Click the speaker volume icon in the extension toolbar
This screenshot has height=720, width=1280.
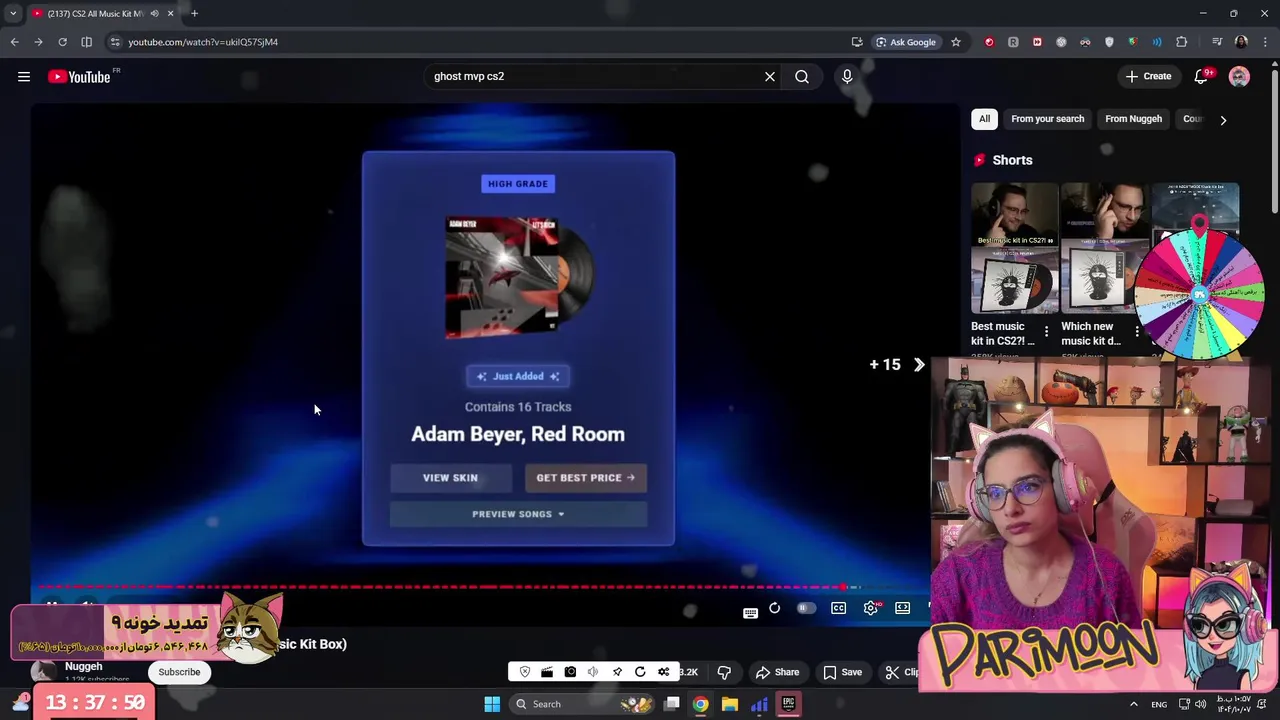coord(593,672)
